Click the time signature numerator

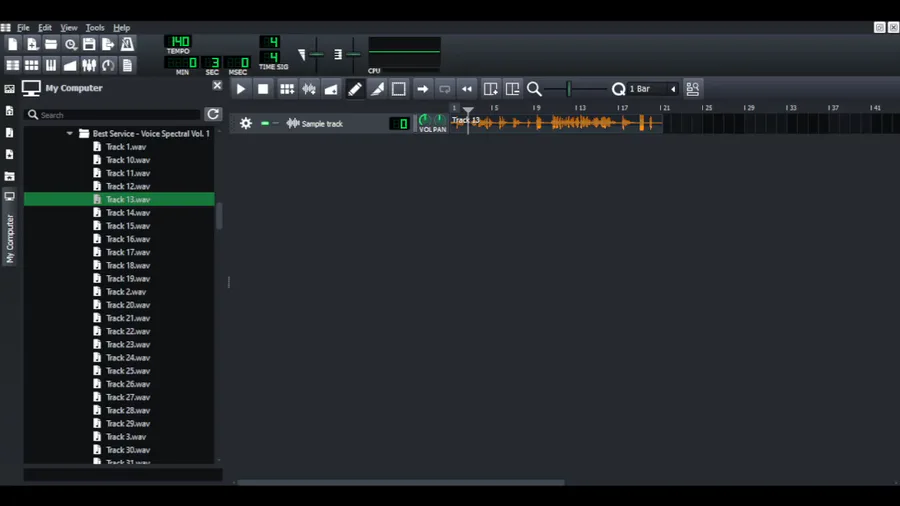(270, 41)
